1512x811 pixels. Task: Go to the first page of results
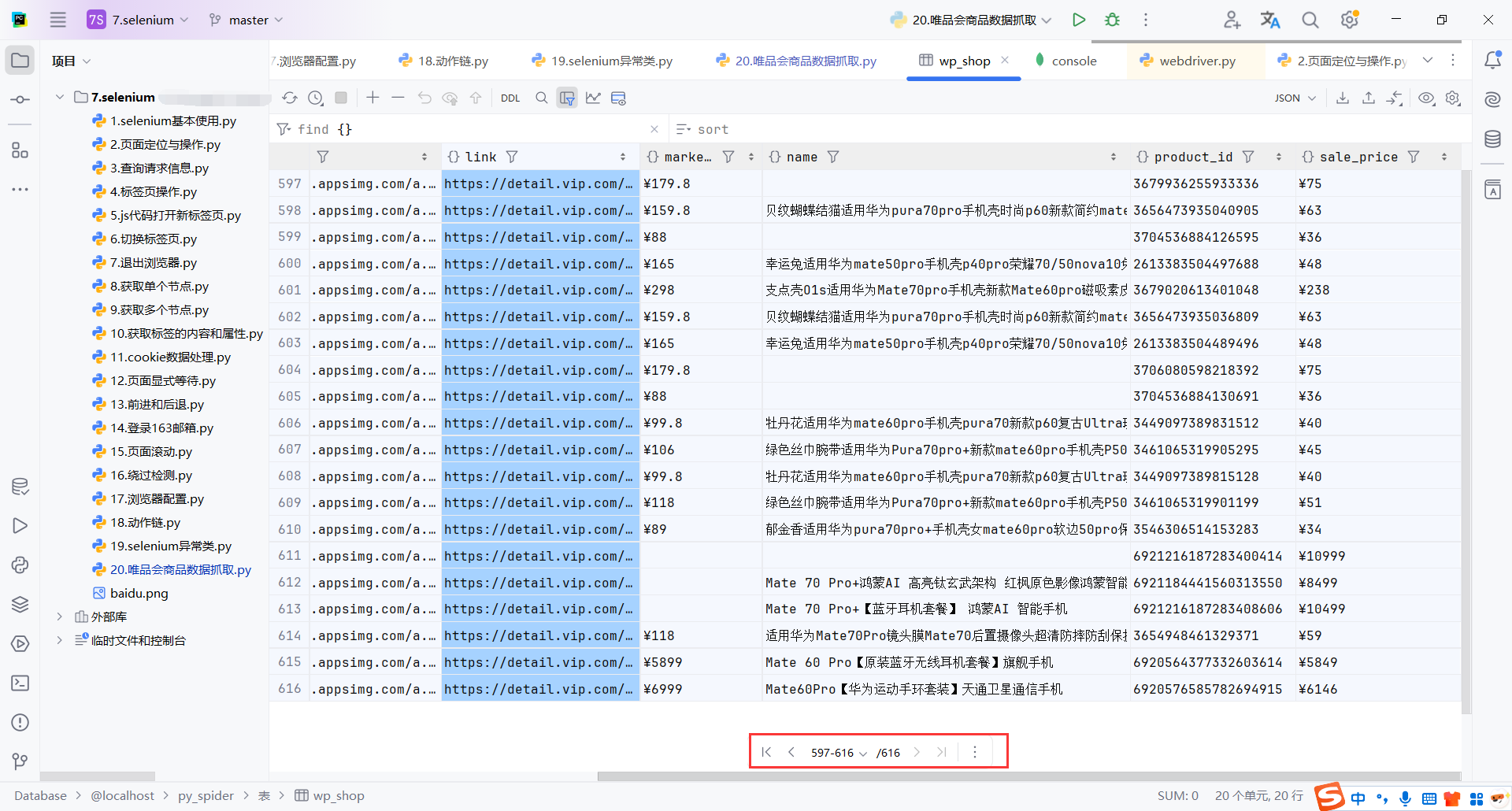tap(766, 753)
